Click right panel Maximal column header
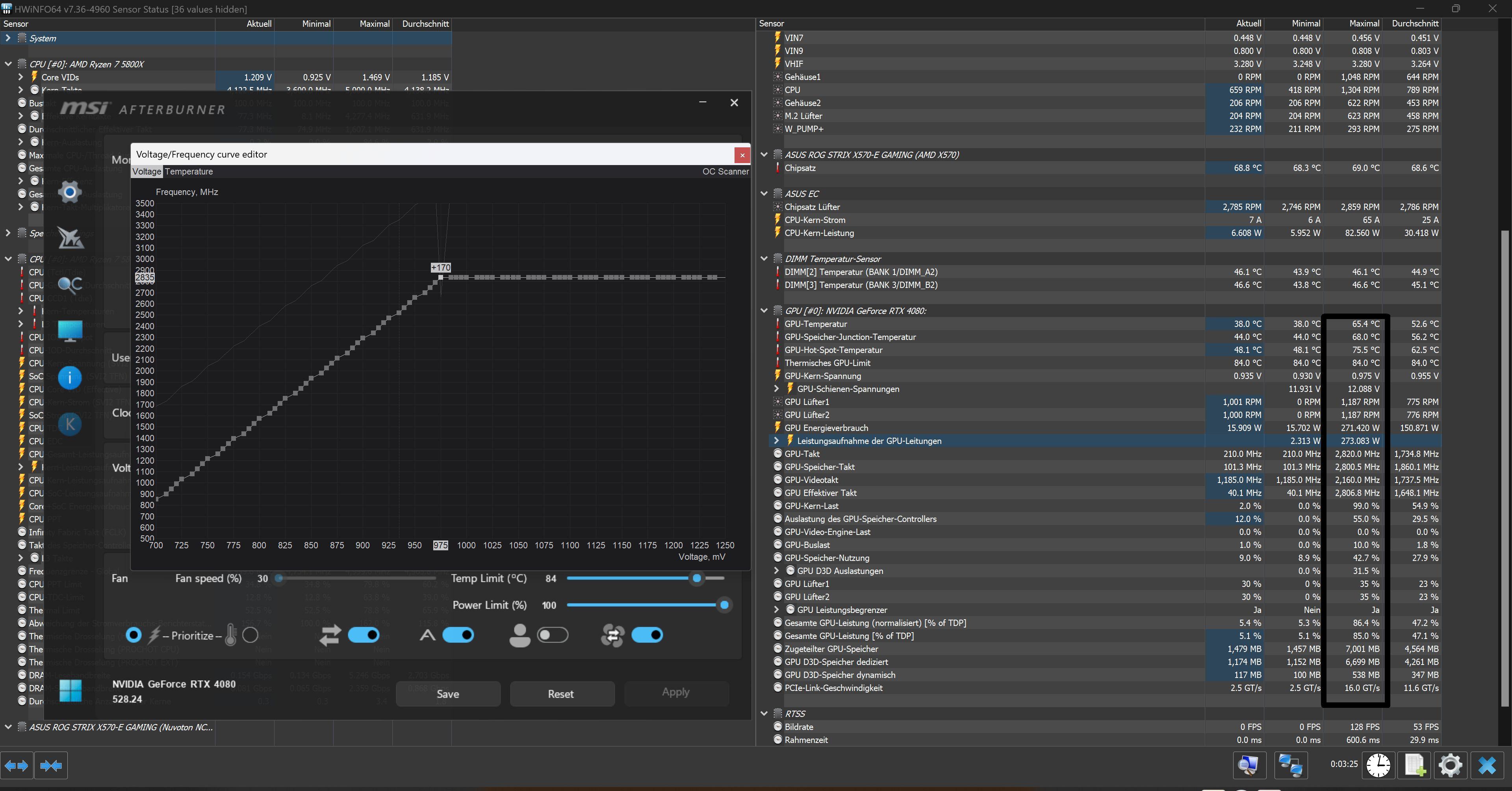The width and height of the screenshot is (1512, 791). [1354, 24]
